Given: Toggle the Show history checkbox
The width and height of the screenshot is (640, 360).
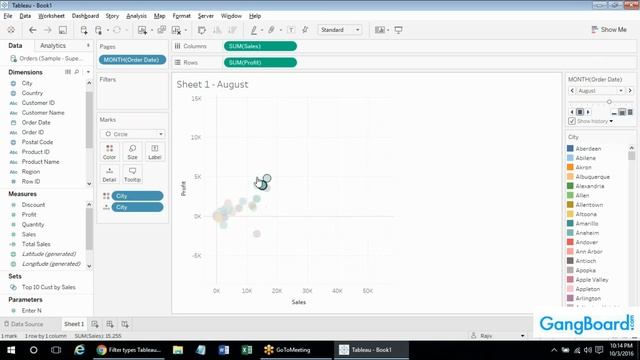Looking at the screenshot, I should pyautogui.click(x=572, y=121).
